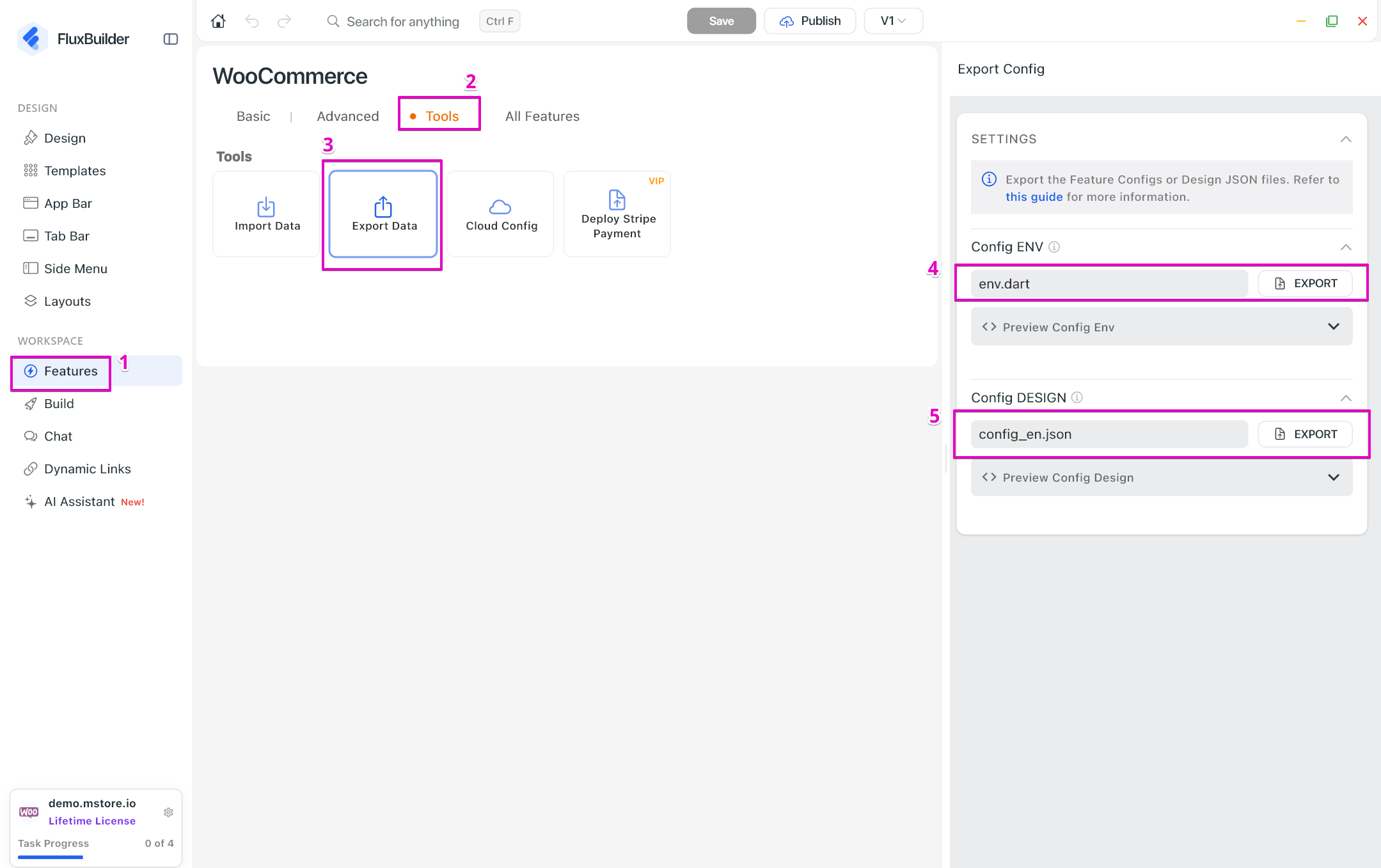Toggle the sidebar collapse icon near FluxBuilder
The image size is (1381, 868).
(x=171, y=39)
